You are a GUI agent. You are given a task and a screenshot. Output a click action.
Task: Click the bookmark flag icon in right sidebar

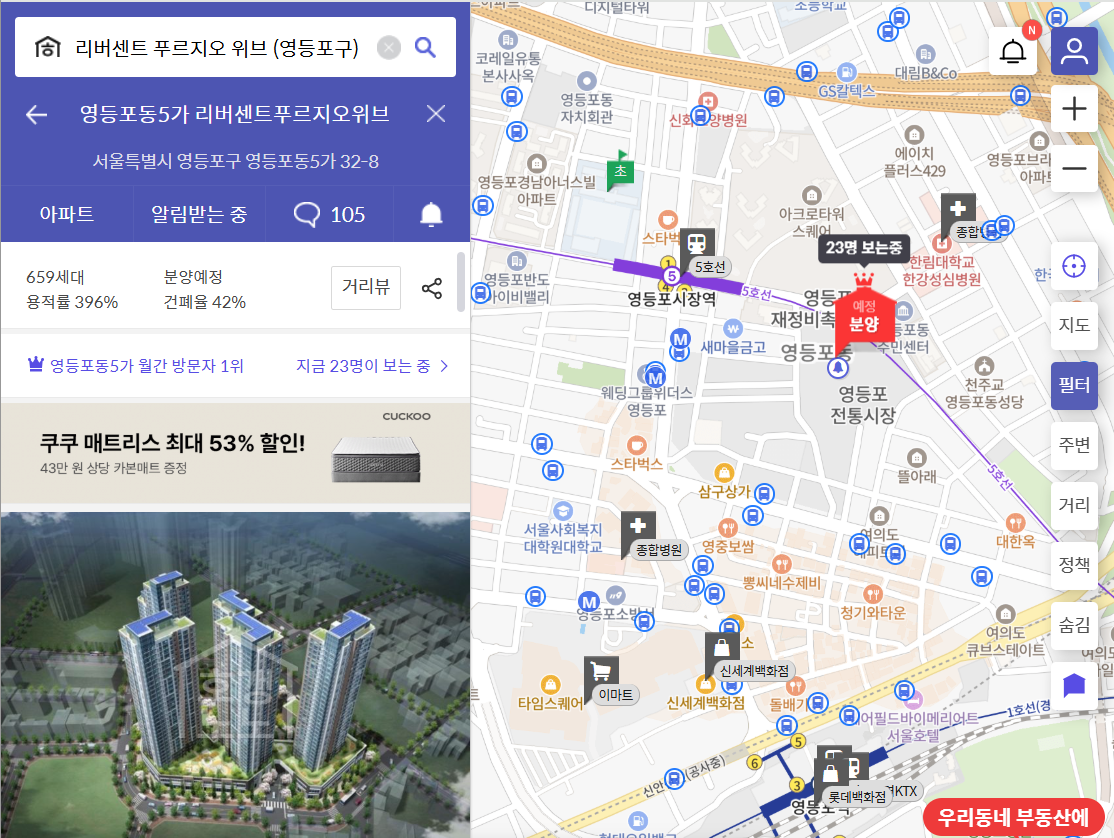click(1075, 684)
